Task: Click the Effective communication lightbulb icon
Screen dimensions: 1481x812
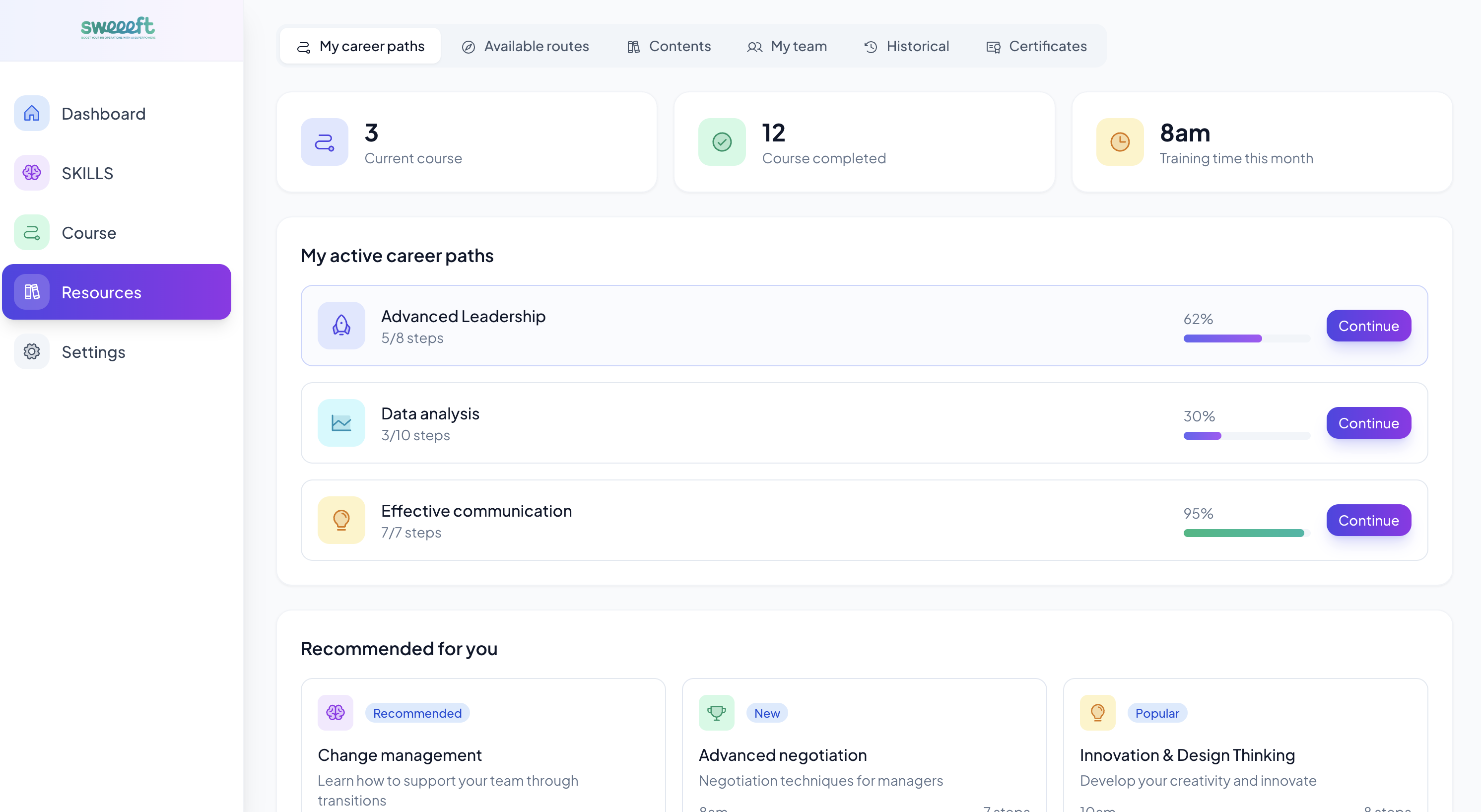Action: tap(341, 520)
